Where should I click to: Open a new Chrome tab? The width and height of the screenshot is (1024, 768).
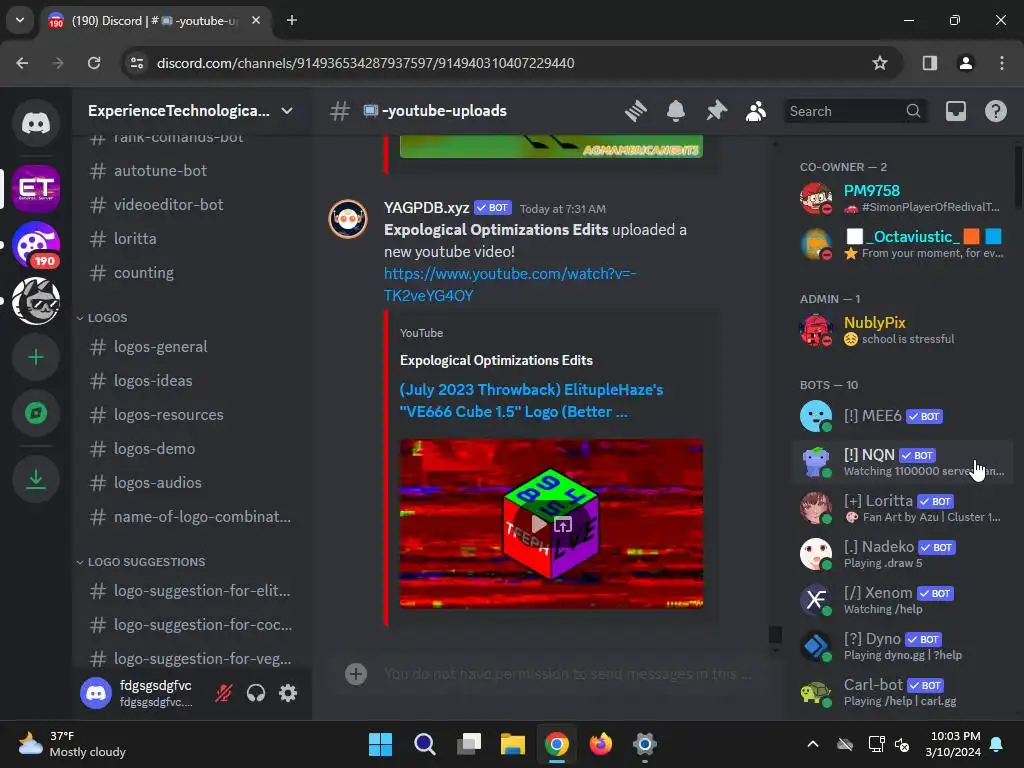tap(291, 20)
